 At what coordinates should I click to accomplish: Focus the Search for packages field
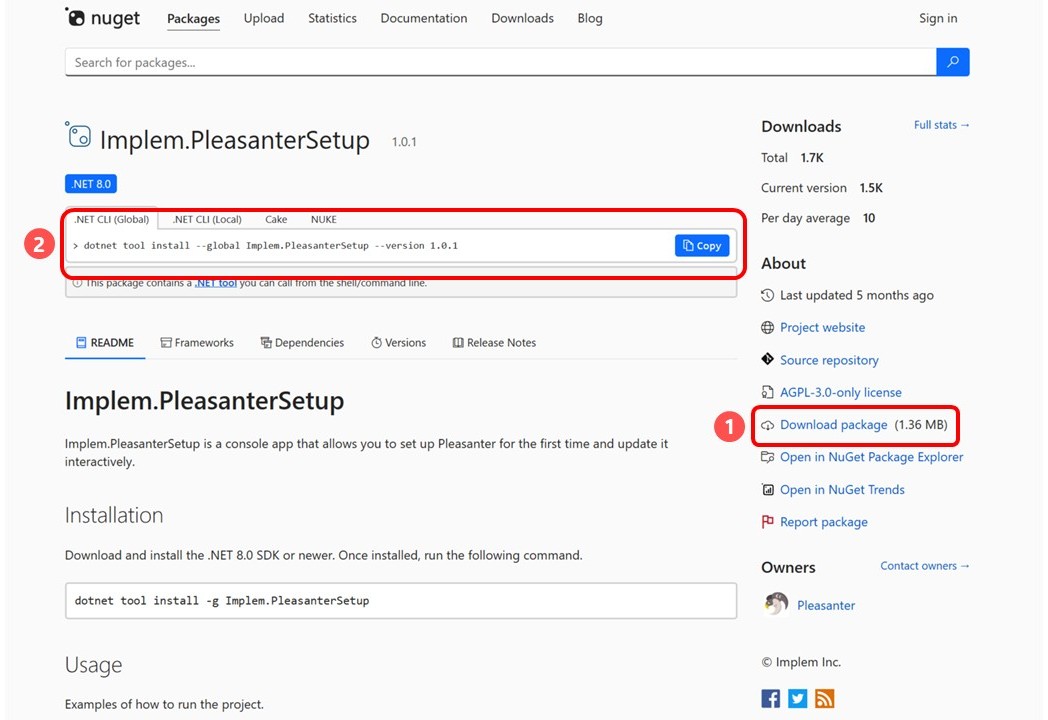(501, 62)
